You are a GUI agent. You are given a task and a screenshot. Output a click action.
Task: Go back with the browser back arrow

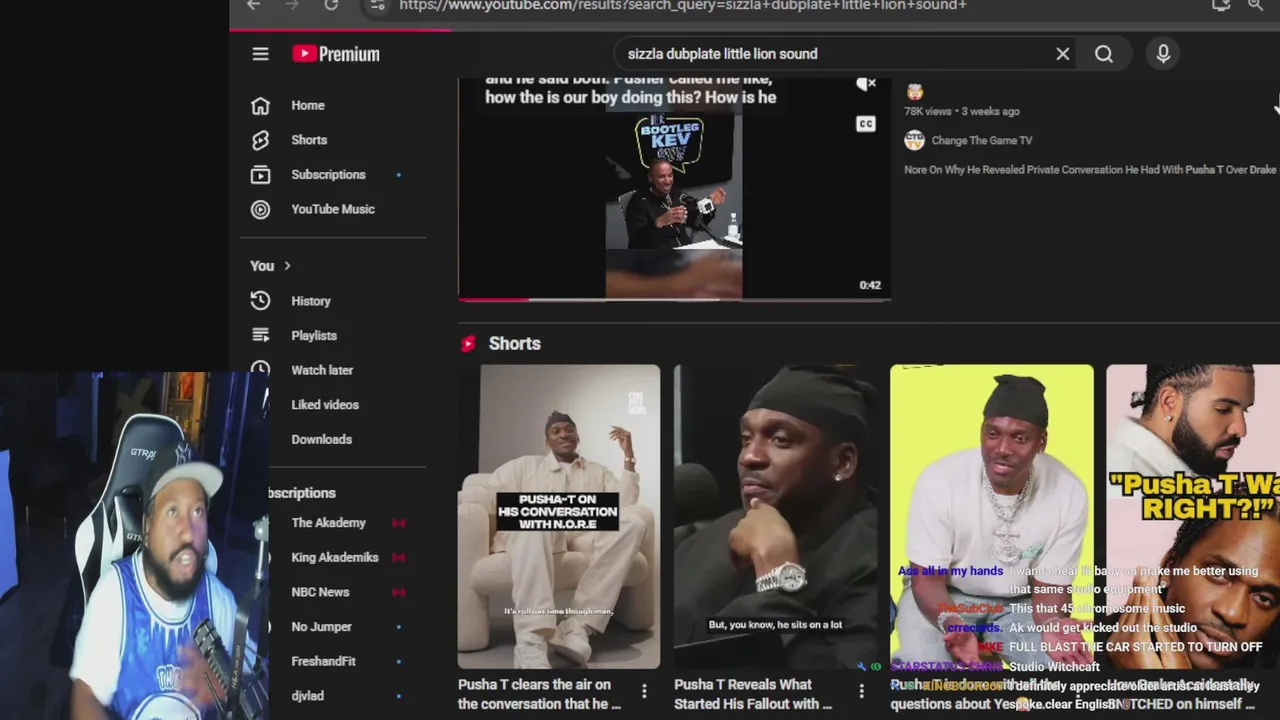(254, 5)
